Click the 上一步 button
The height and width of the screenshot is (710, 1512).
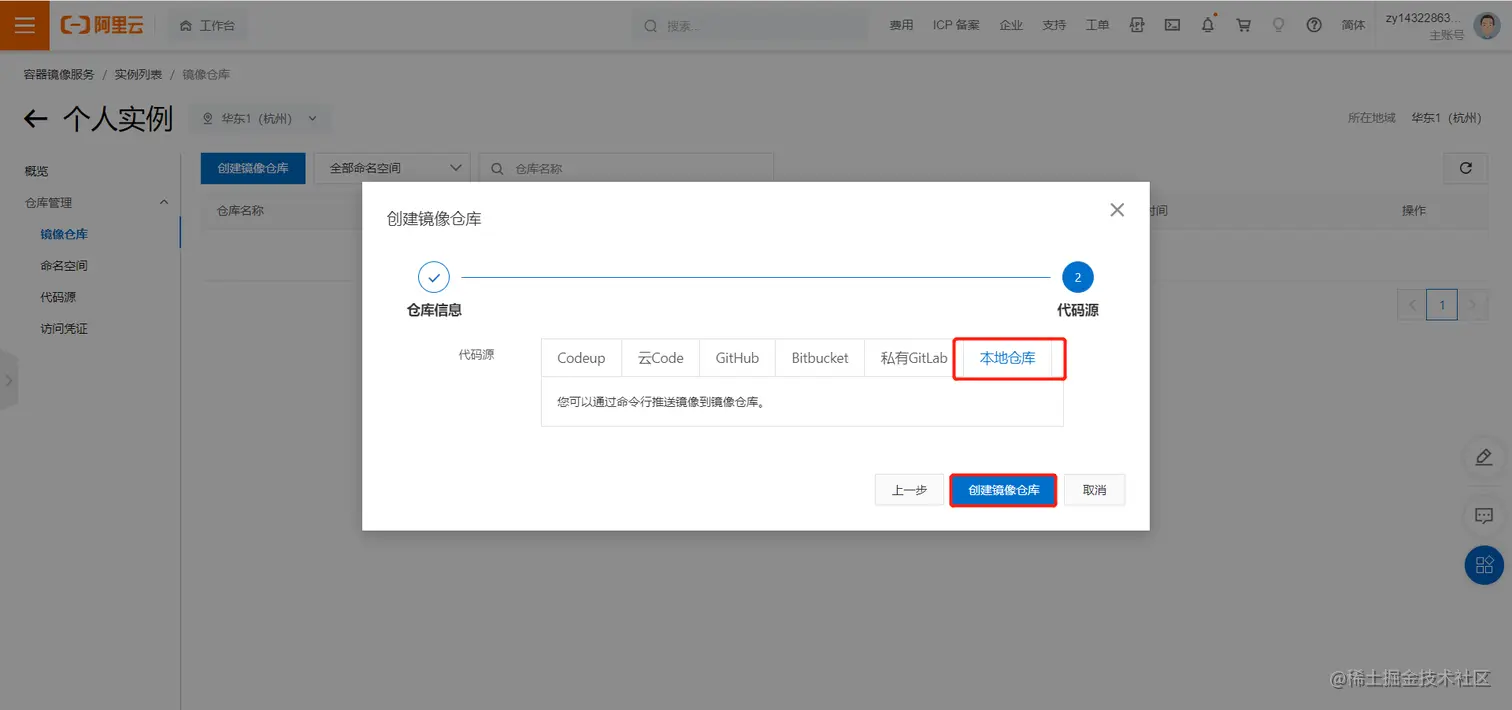[x=909, y=490]
